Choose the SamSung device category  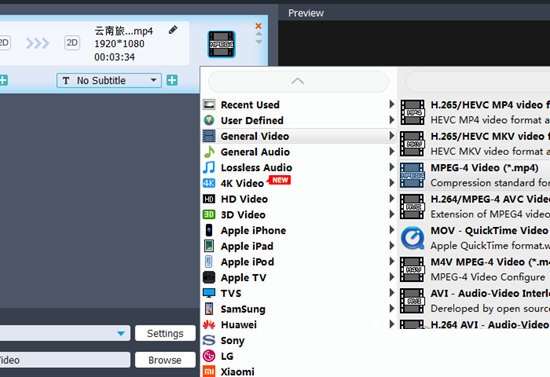tap(299, 309)
